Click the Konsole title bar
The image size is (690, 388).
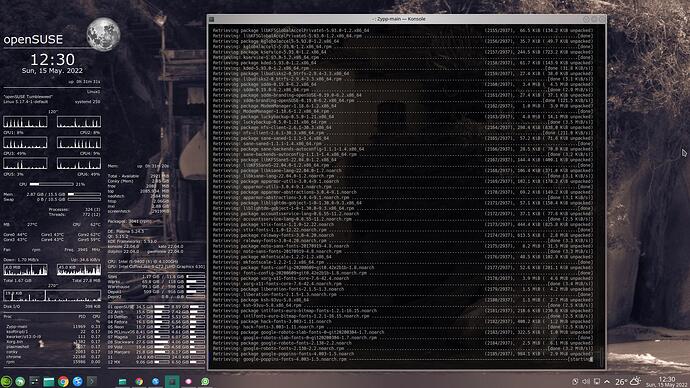pos(399,19)
